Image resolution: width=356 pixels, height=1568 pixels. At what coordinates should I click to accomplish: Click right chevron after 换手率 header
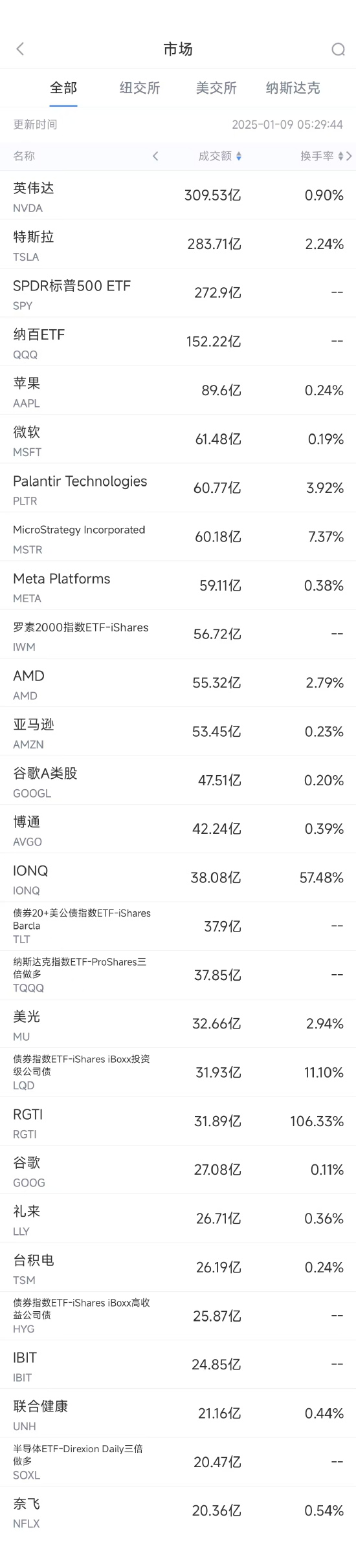point(350,156)
